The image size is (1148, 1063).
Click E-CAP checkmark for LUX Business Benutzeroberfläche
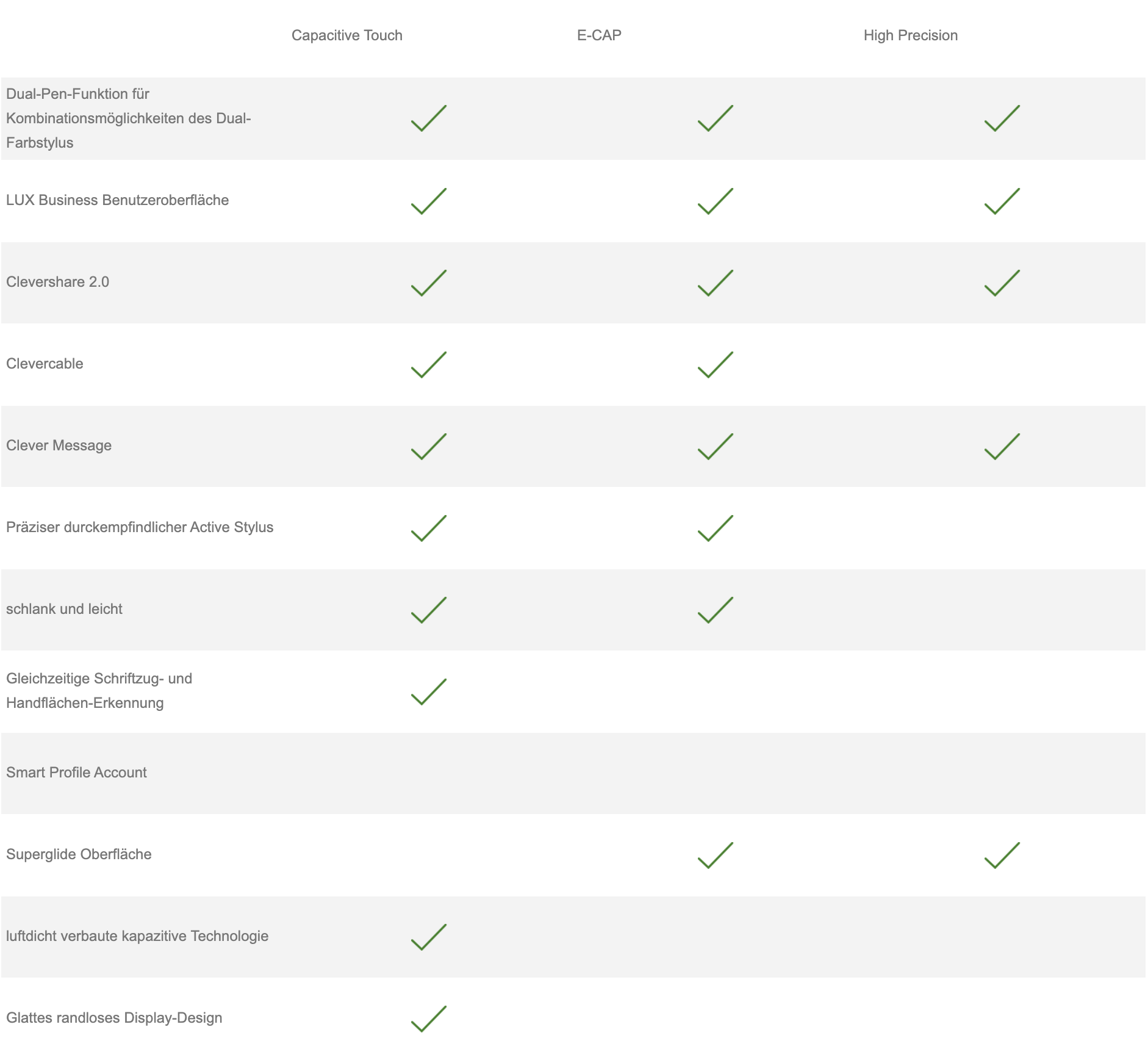[716, 201]
